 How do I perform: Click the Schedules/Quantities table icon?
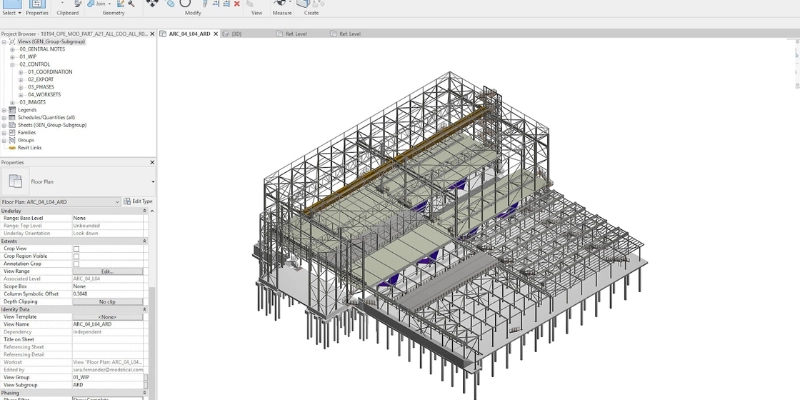(12, 117)
